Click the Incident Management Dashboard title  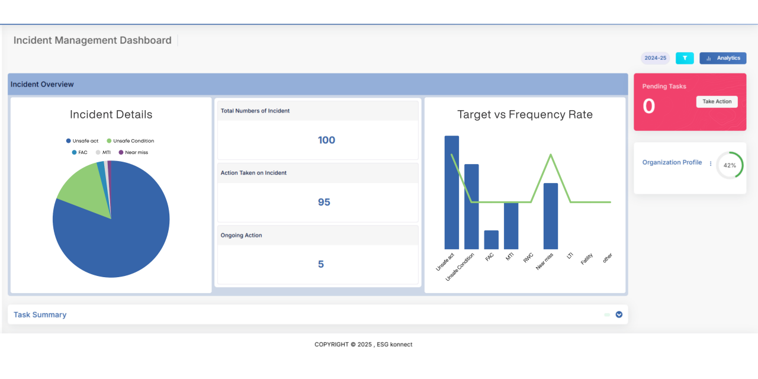tap(92, 40)
